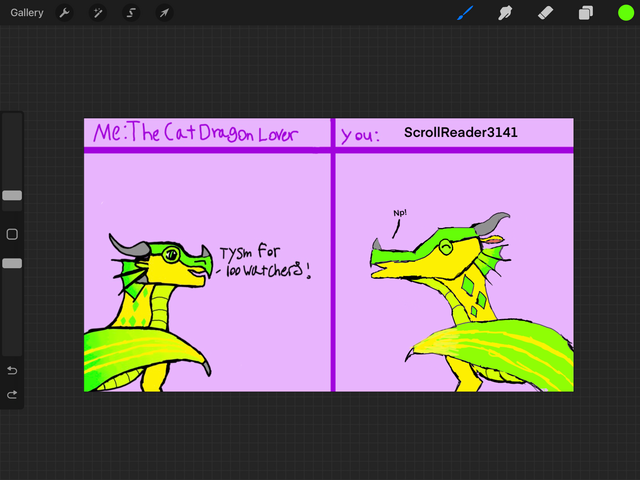Select the Transform arrow tool
The width and height of the screenshot is (640, 480).
pyautogui.click(x=164, y=13)
